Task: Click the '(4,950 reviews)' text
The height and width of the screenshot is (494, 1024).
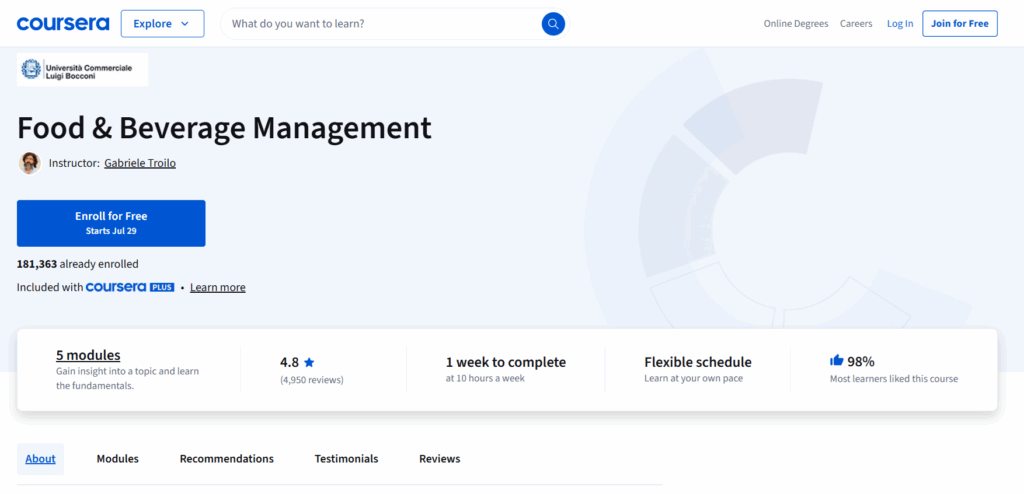Action: pyautogui.click(x=312, y=380)
